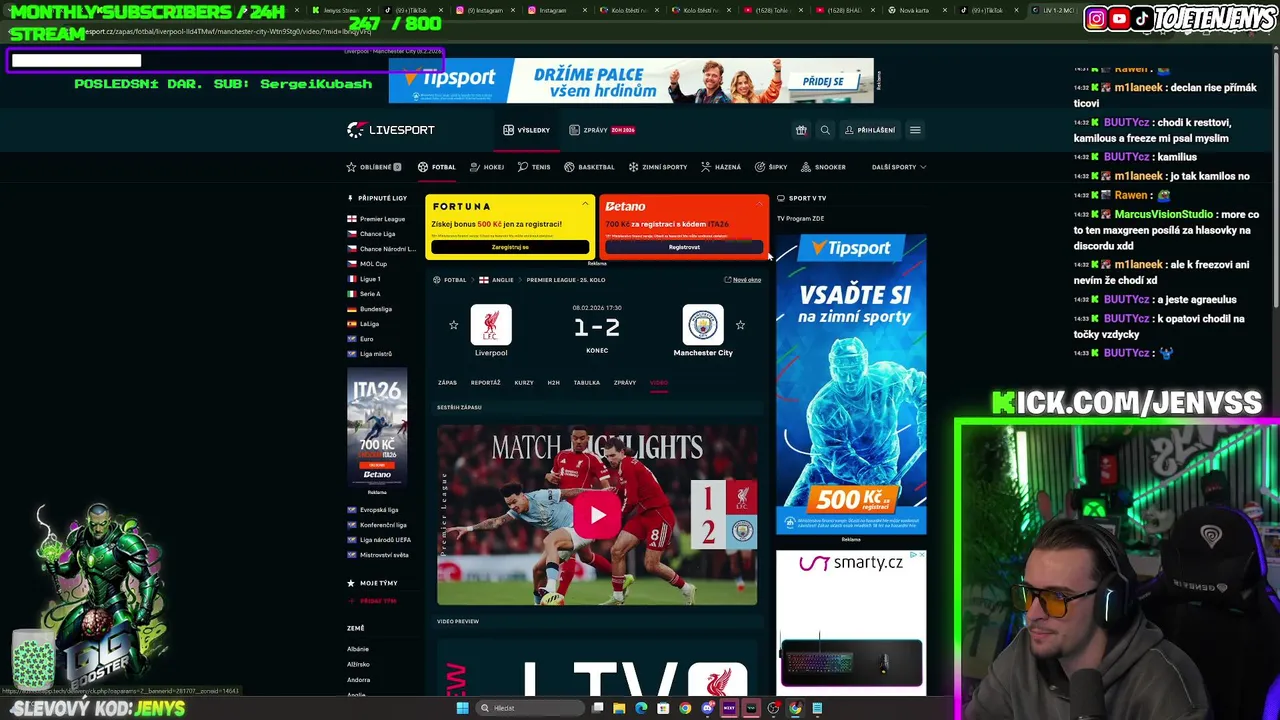This screenshot has width=1280, height=720.
Task: Open MOL Cup in pinned leagues
Action: click(373, 264)
